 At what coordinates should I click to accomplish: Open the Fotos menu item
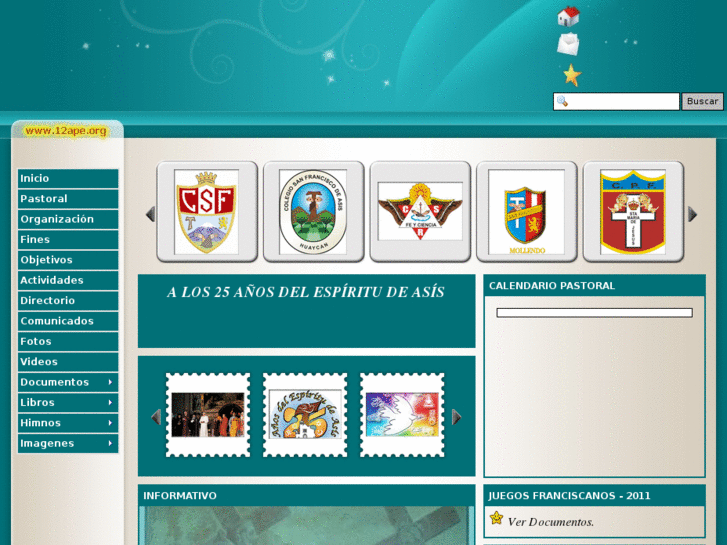[68, 342]
